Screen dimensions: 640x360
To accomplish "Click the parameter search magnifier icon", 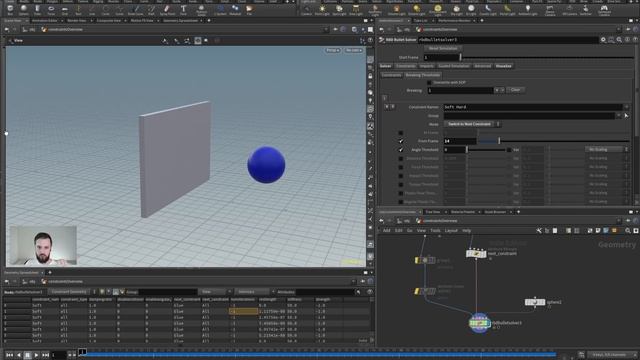I will click(619, 40).
